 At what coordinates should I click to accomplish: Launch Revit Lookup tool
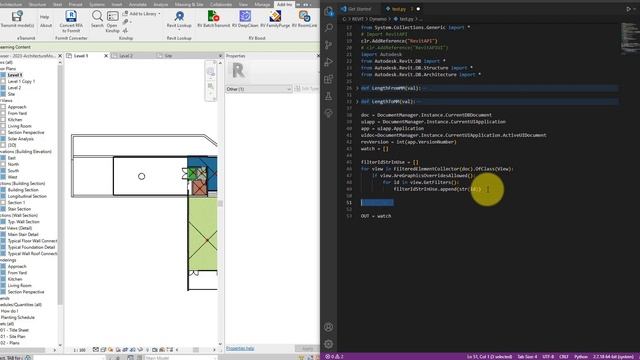pyautogui.click(x=179, y=16)
